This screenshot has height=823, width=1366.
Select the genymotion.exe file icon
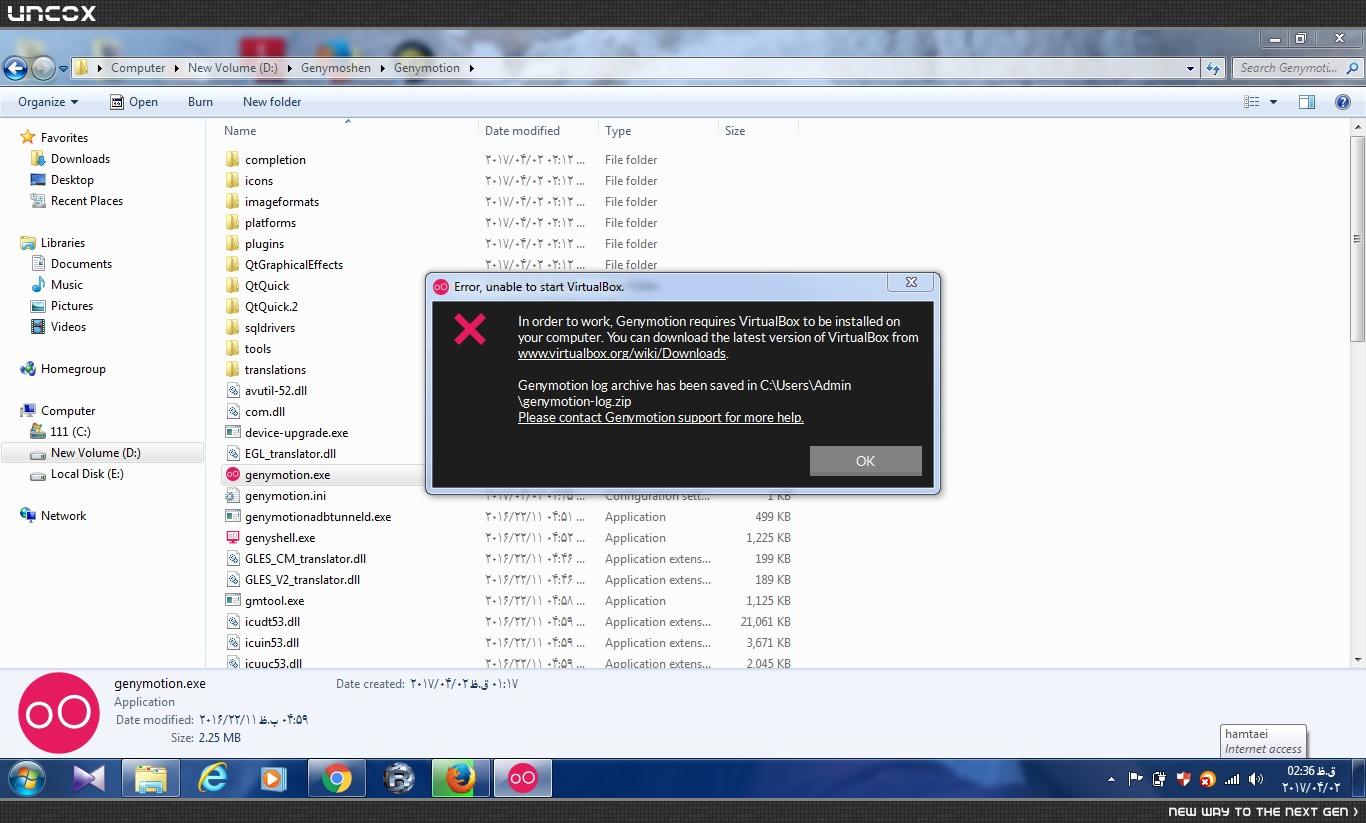(x=232, y=475)
